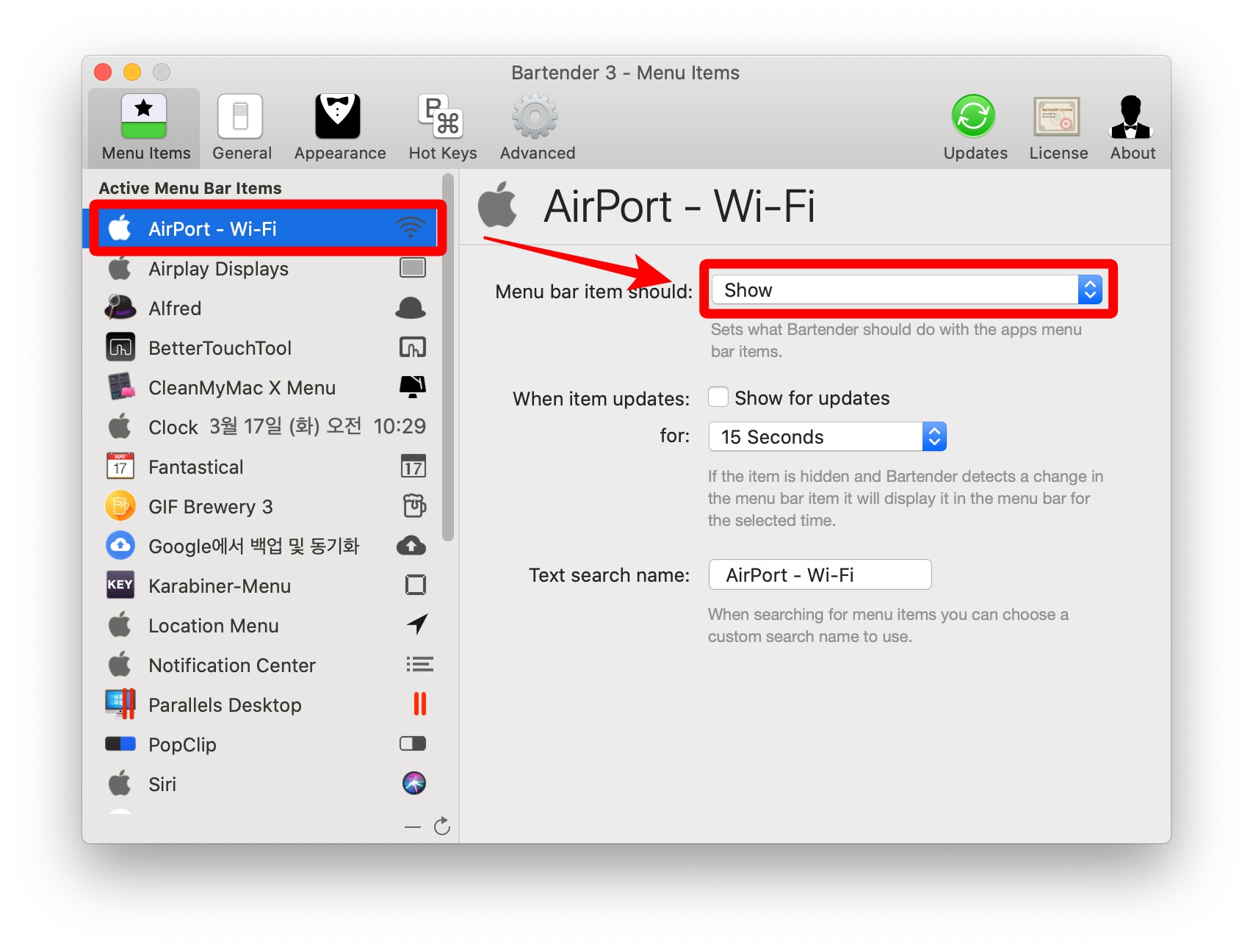Click Notification Center list icon
The image size is (1253, 952).
pos(419,665)
